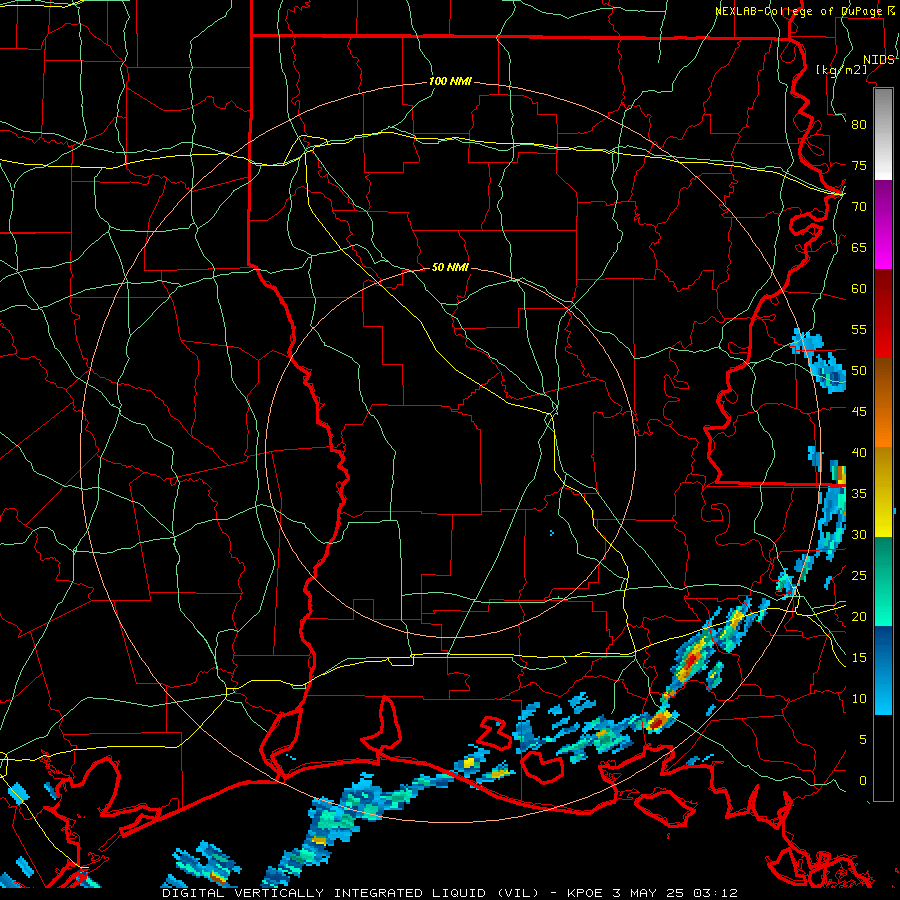
Task: Pick the brown band of the color scale
Action: [883, 382]
